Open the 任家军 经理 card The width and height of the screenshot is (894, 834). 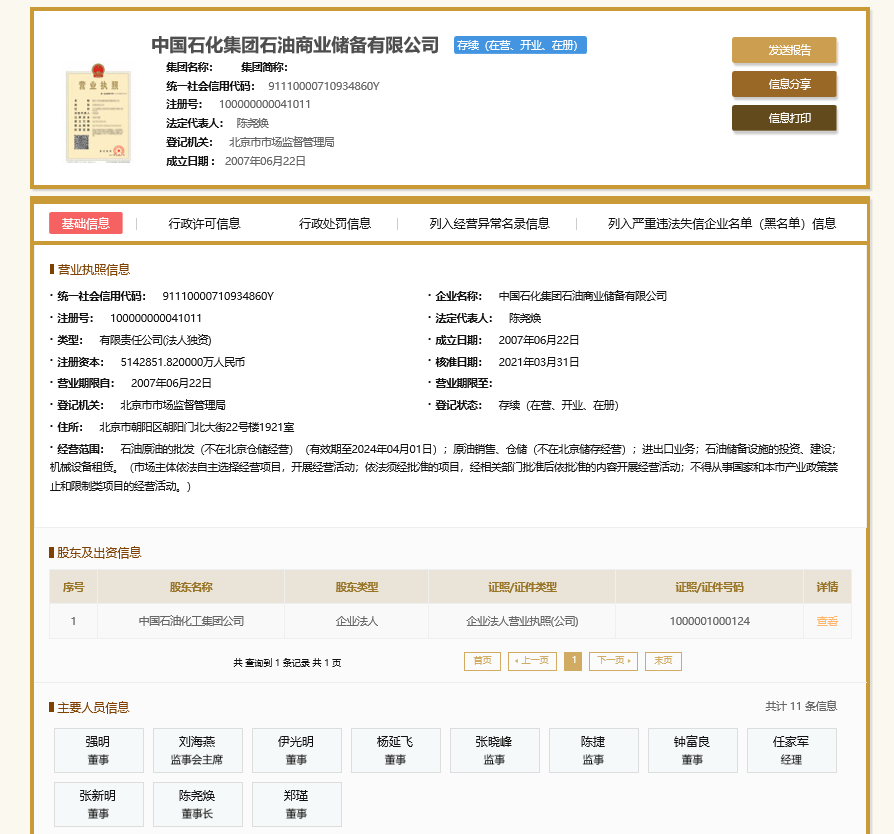pos(792,750)
